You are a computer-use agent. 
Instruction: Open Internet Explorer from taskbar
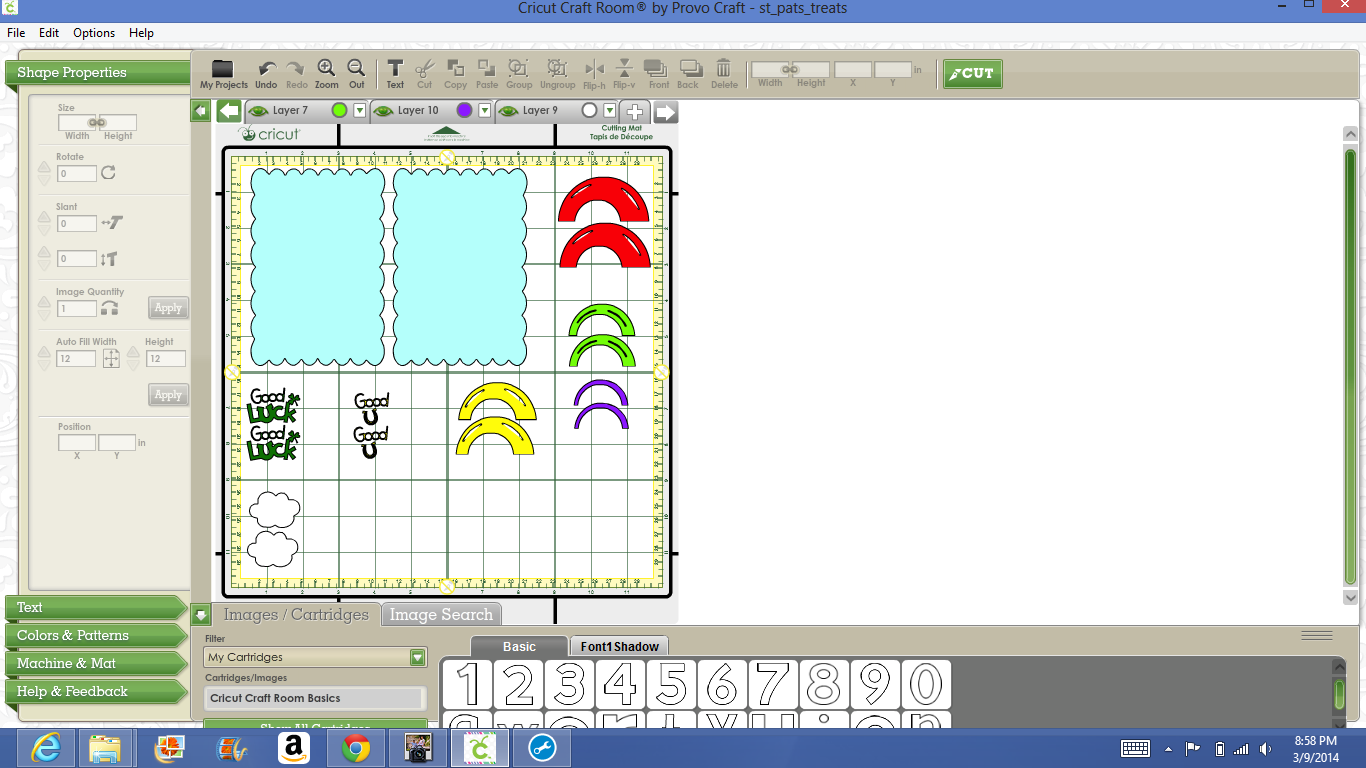46,748
